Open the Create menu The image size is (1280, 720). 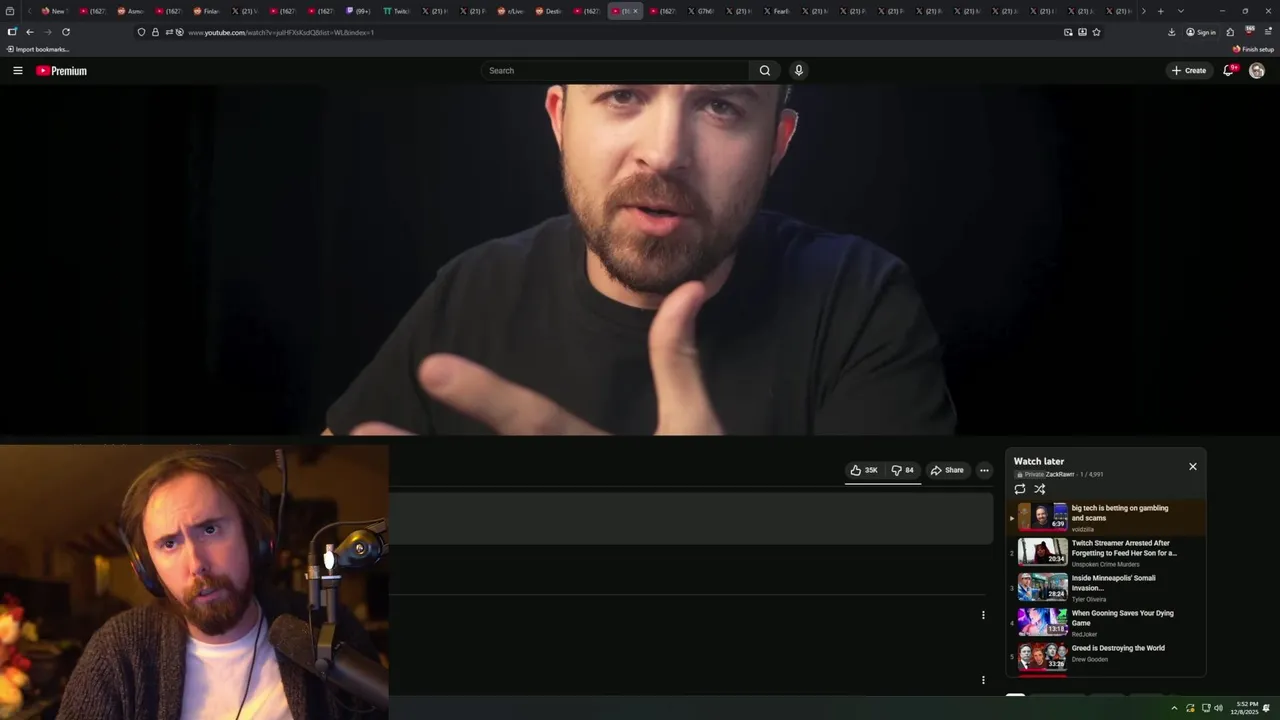coord(1189,71)
